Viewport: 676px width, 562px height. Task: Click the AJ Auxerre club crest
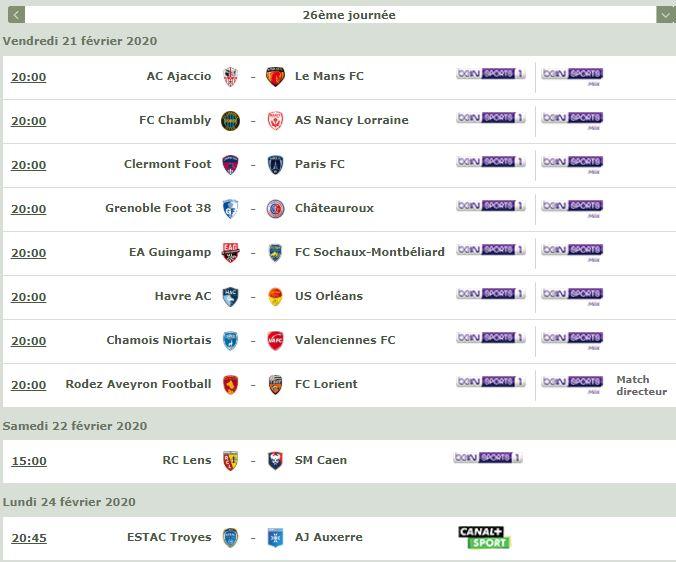coord(275,538)
